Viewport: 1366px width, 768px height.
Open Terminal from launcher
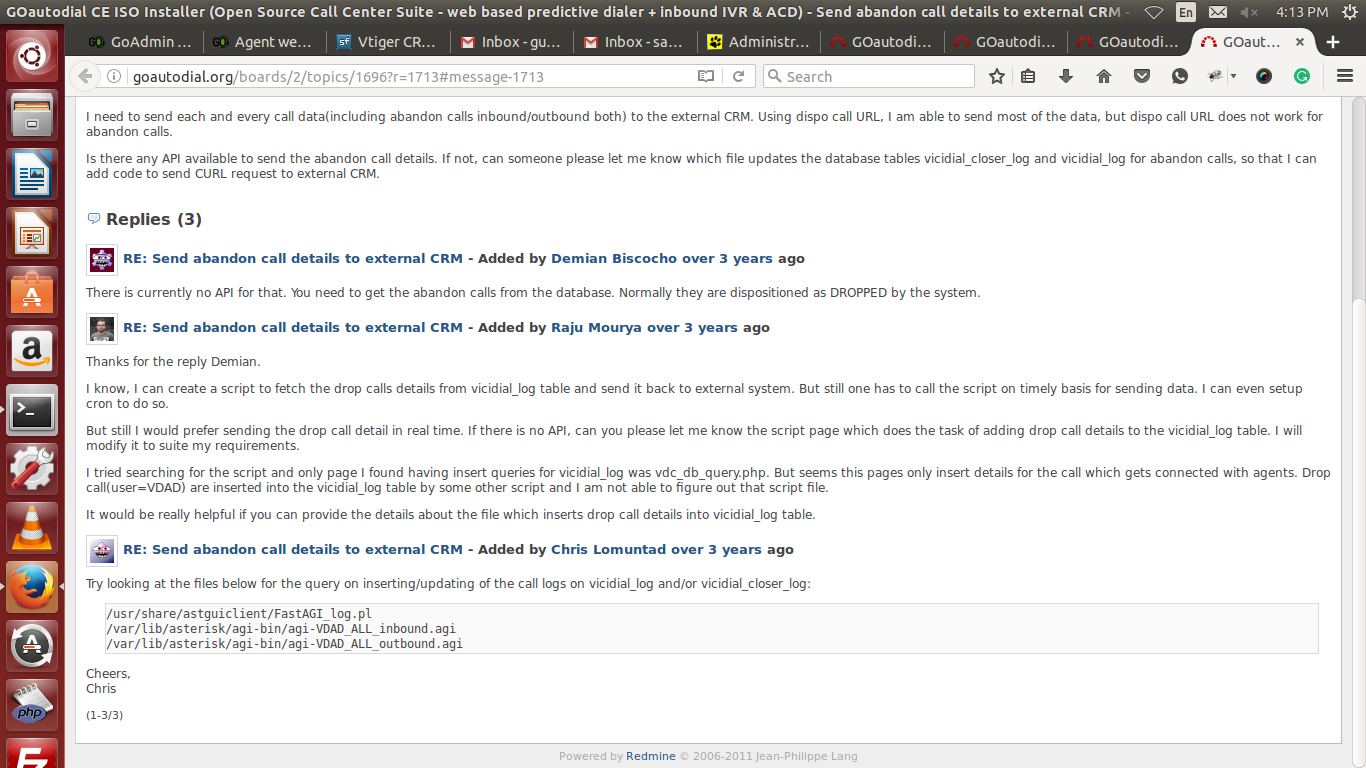[x=32, y=410]
